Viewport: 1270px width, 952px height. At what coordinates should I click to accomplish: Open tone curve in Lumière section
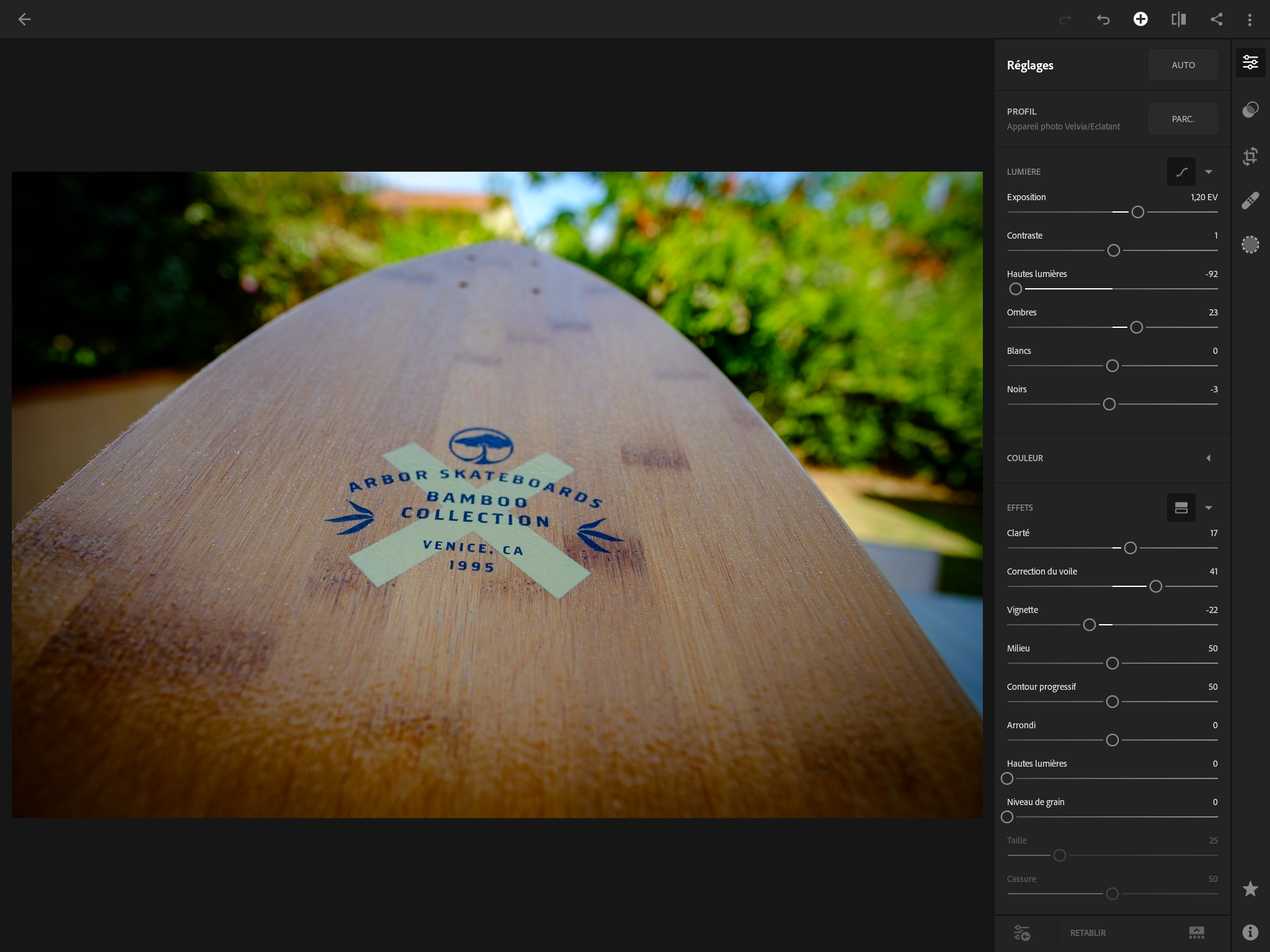(1181, 172)
